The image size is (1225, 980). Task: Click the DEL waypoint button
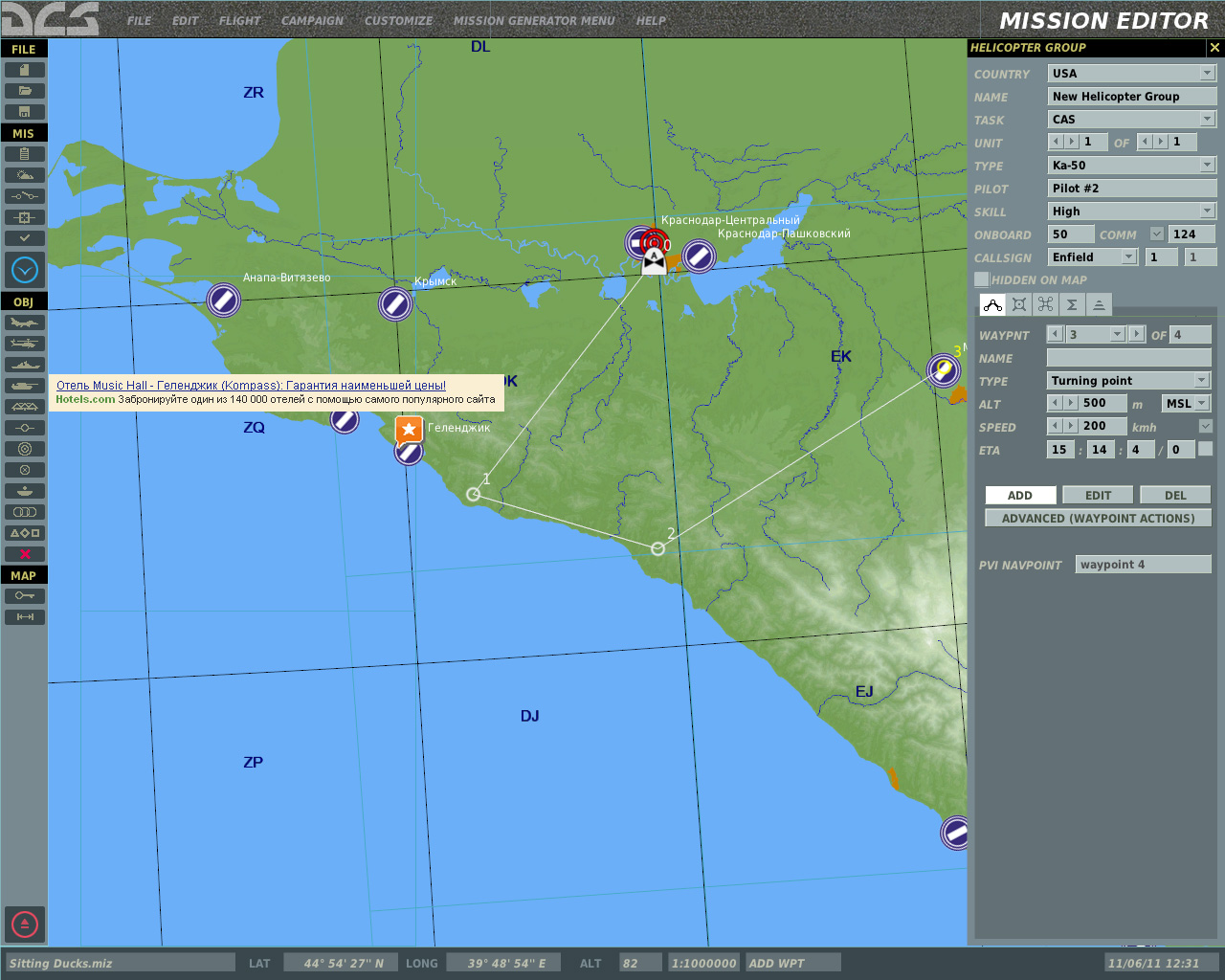click(1175, 495)
